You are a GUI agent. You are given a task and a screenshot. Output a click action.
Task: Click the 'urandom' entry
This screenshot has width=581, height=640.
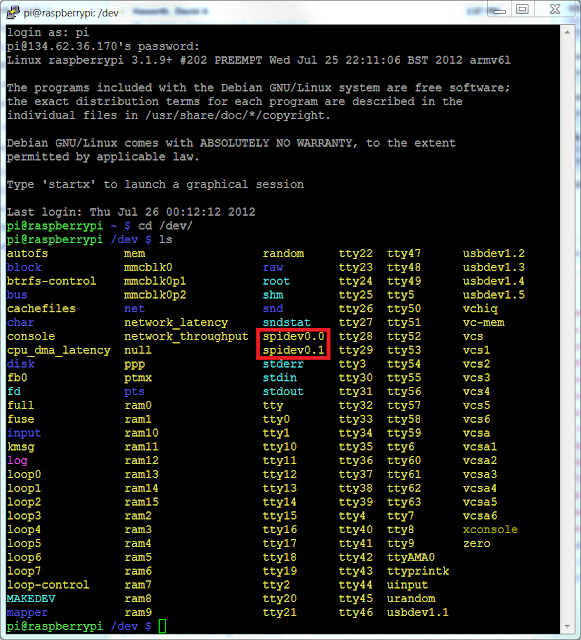411,599
